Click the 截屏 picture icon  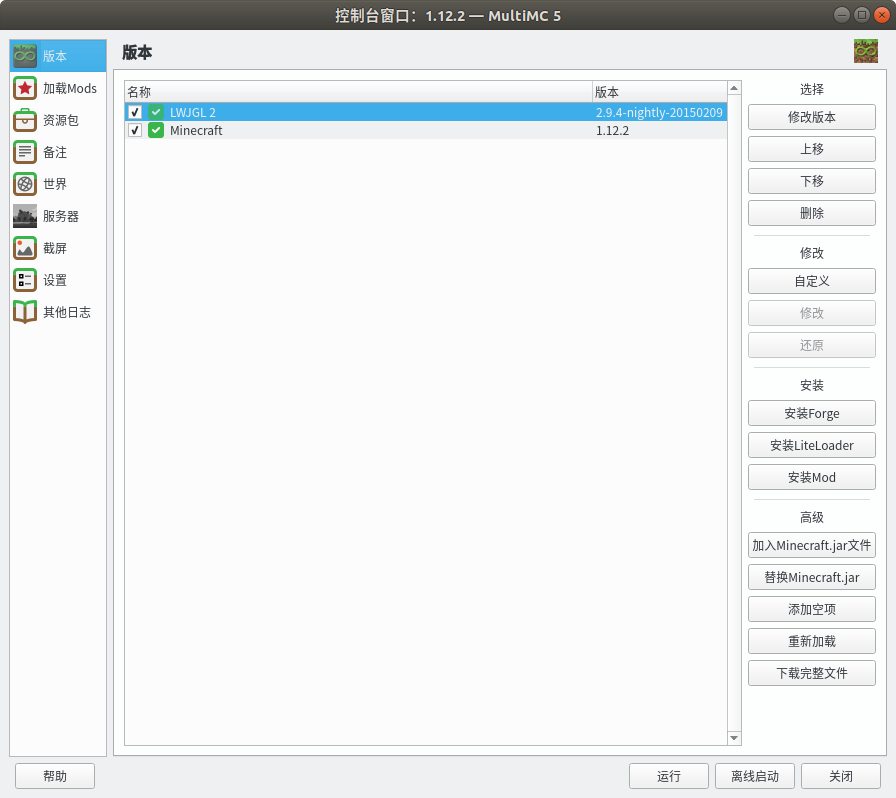pyautogui.click(x=25, y=248)
